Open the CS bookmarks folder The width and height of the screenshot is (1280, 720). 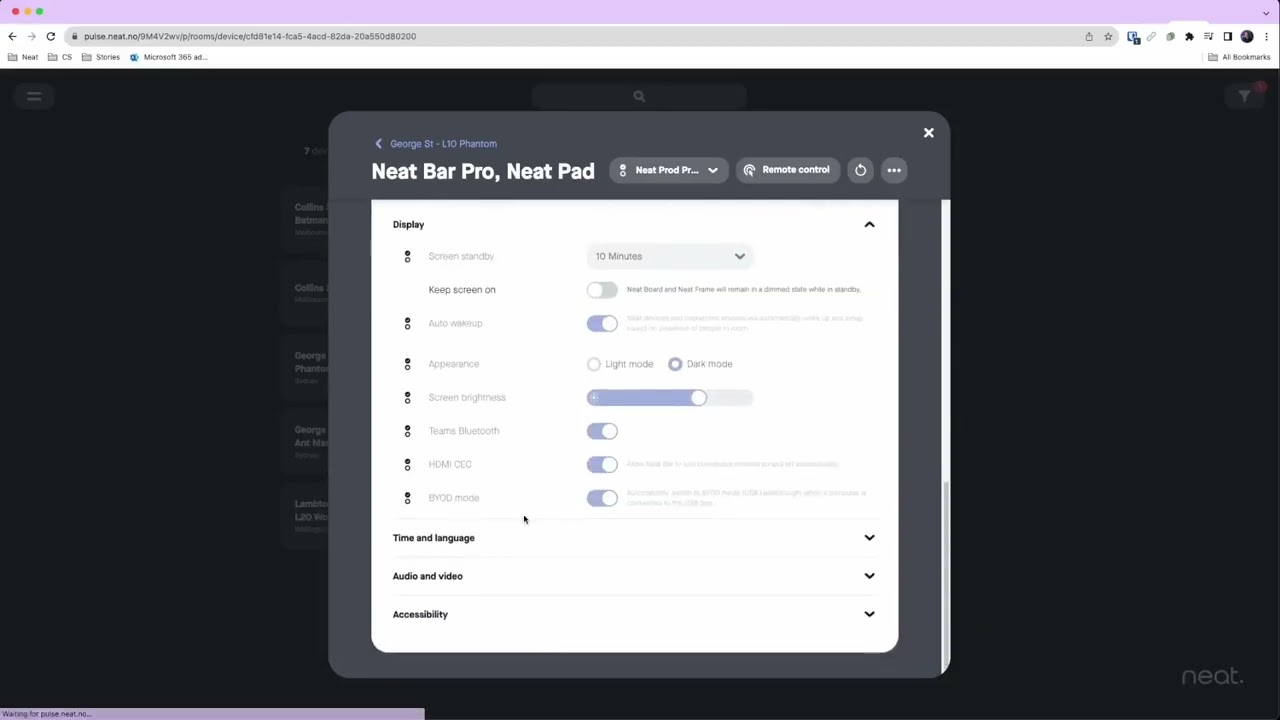60,57
